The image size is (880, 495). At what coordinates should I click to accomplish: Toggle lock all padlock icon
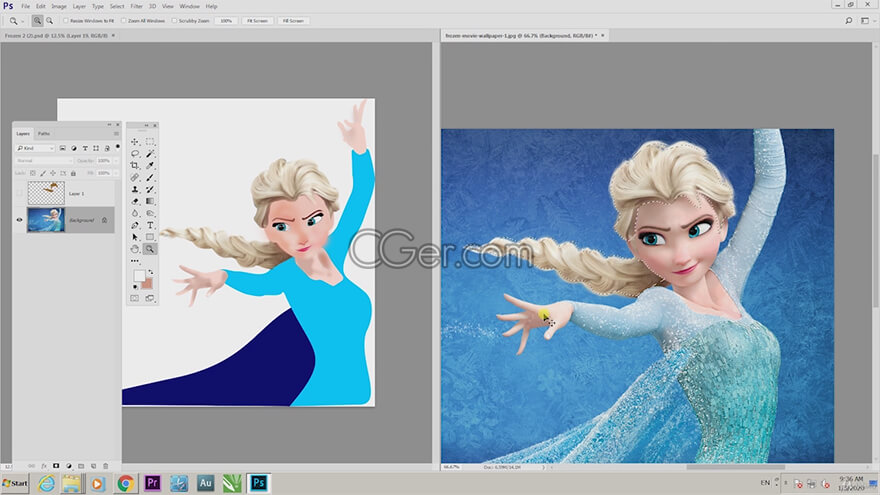click(73, 173)
